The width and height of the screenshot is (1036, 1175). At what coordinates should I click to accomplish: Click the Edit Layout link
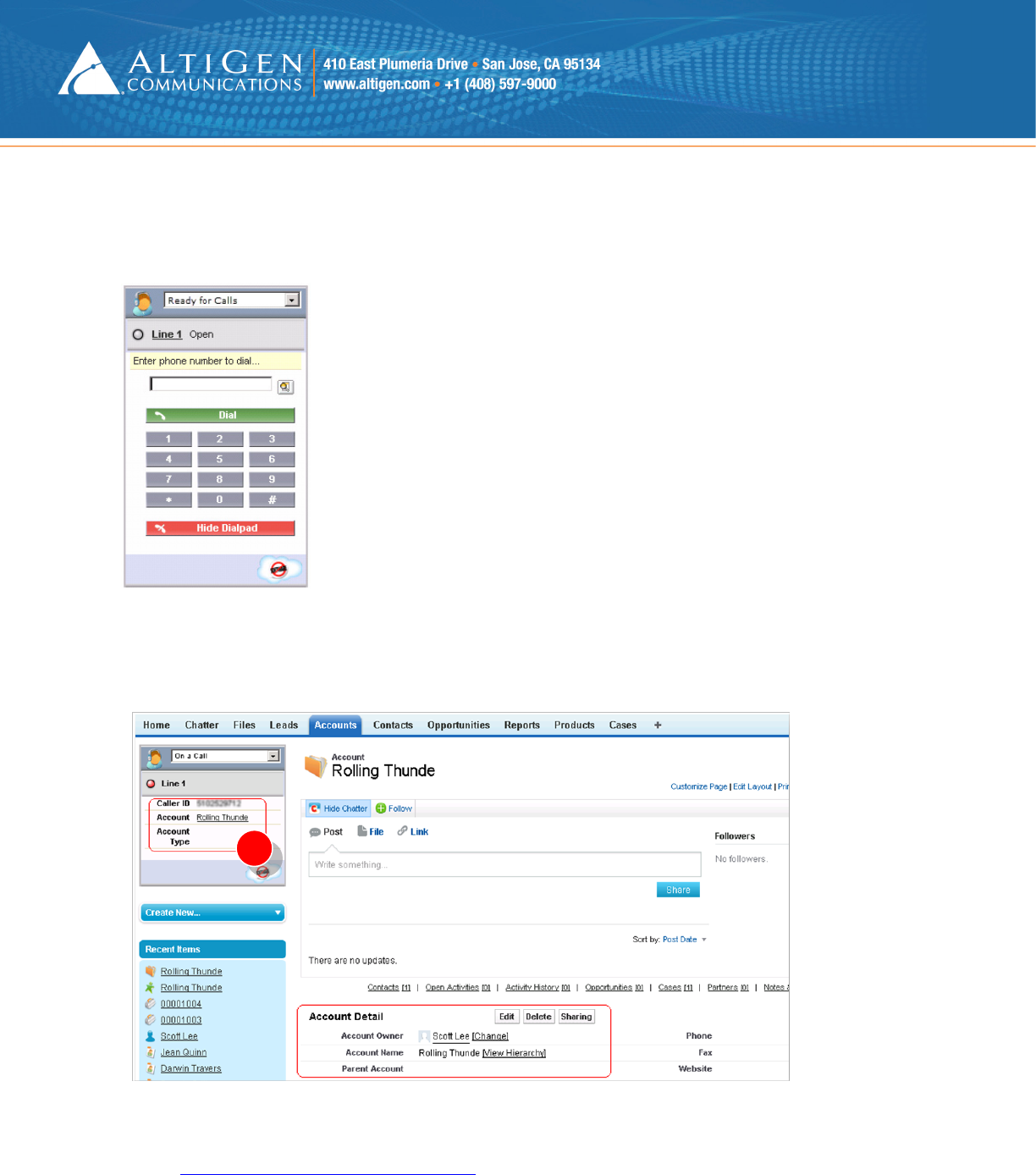pyautogui.click(x=752, y=786)
